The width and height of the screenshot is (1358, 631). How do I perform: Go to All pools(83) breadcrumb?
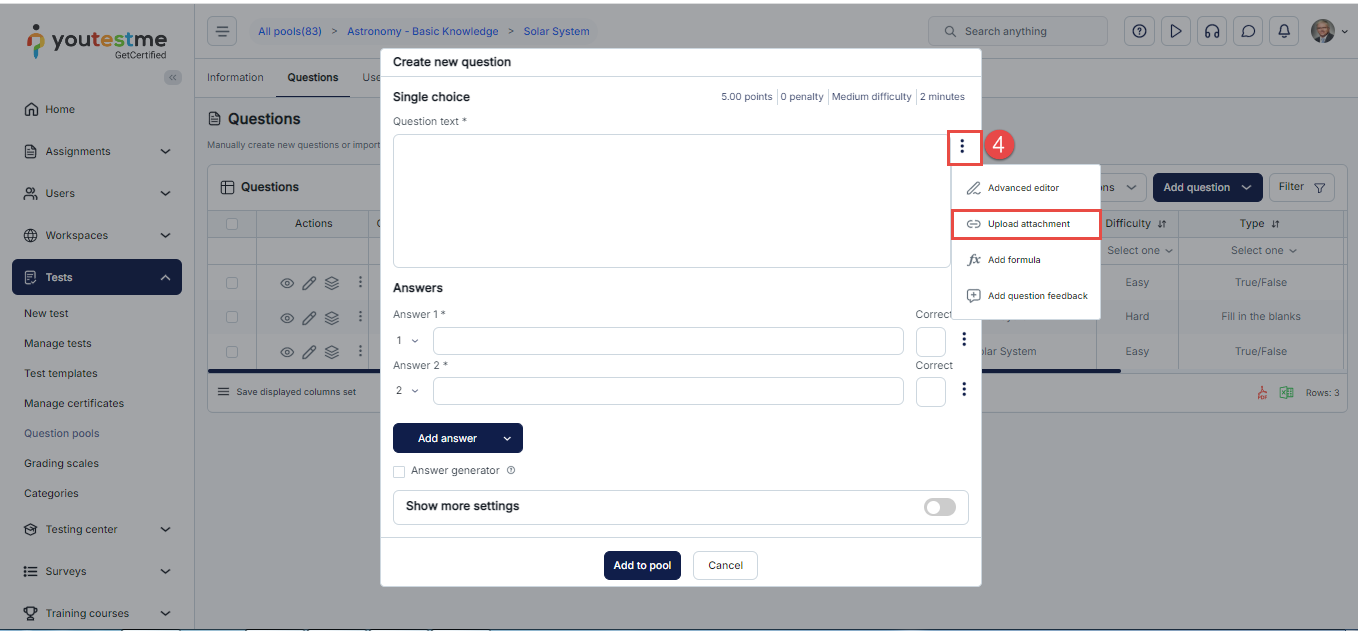tap(290, 31)
